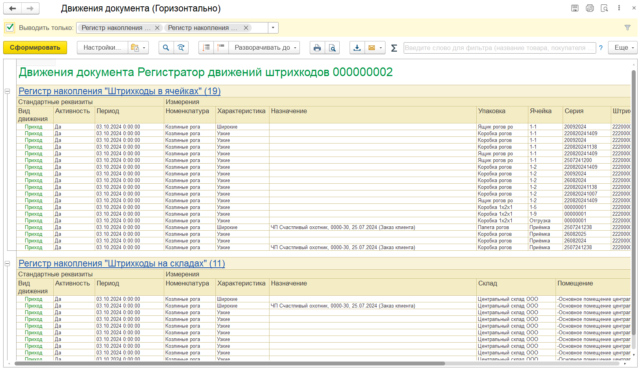Open the vertical dots menu in title bar
640x371 pixels.
(x=619, y=8)
